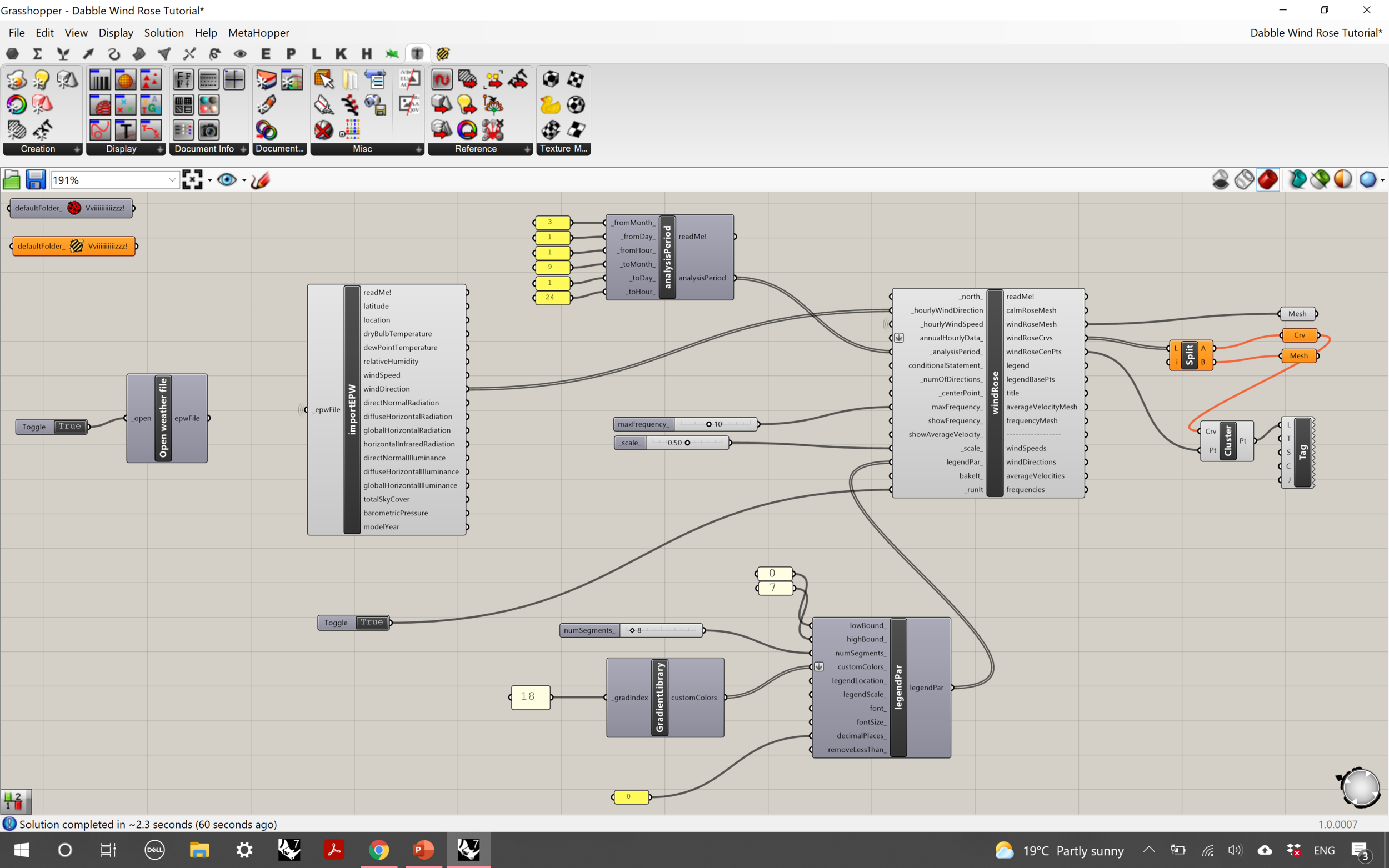The width and height of the screenshot is (1389, 868).
Task: Open the green folder file icon
Action: click(x=12, y=180)
